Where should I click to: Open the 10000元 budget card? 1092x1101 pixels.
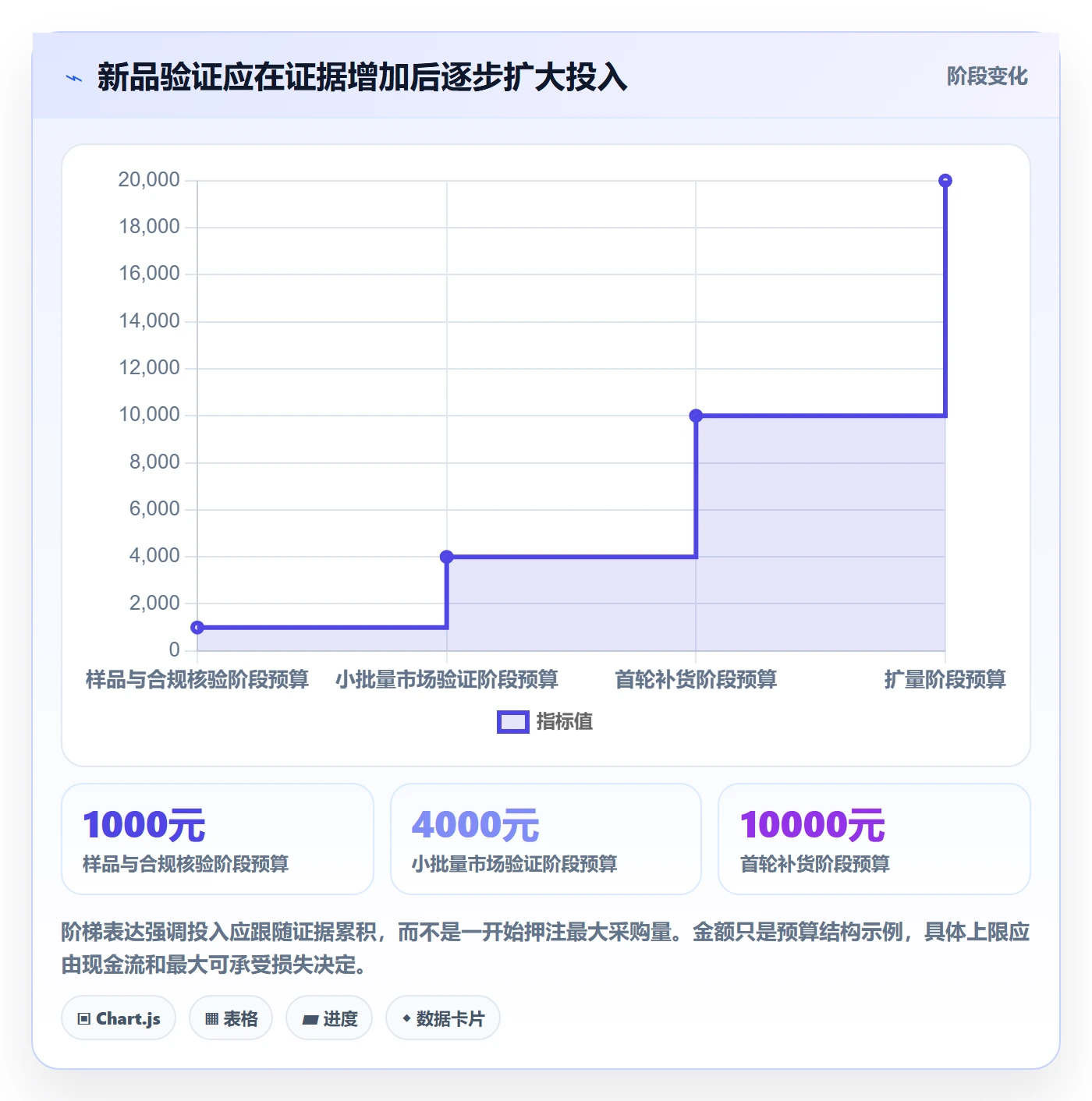click(874, 839)
